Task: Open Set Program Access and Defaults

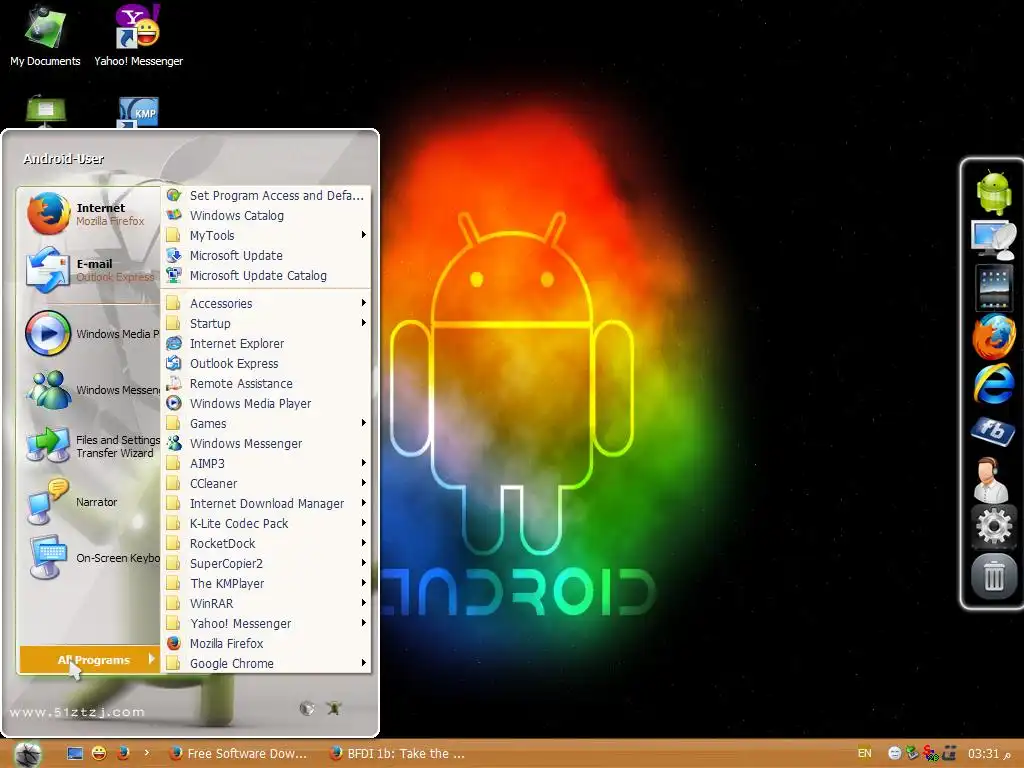Action: (266, 195)
